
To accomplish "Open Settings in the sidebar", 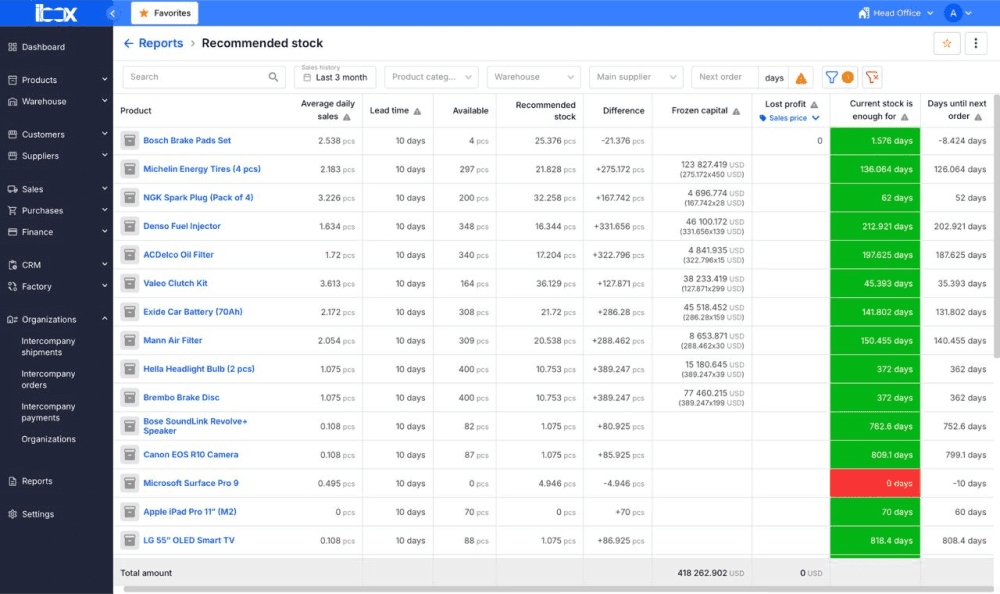I will 38,514.
